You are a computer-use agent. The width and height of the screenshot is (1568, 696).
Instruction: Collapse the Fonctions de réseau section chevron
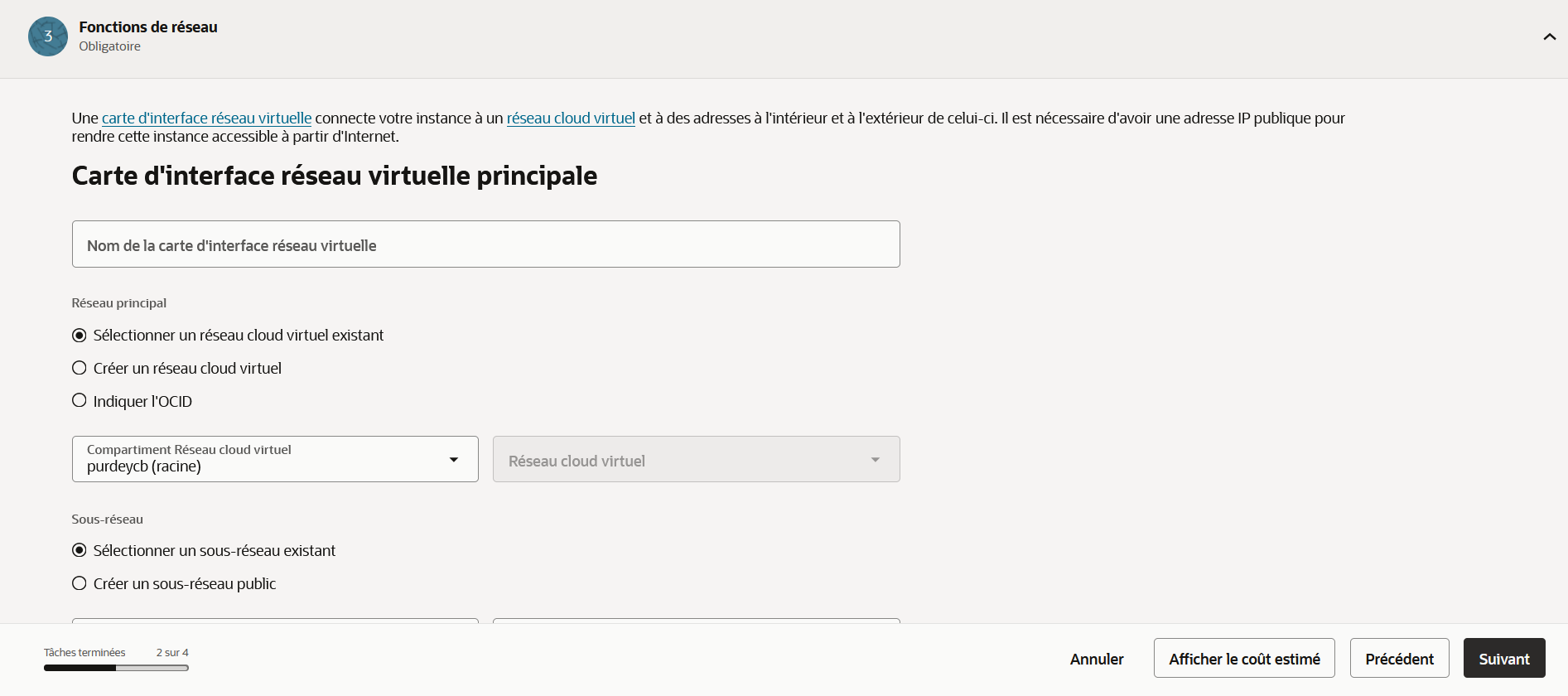point(1549,36)
